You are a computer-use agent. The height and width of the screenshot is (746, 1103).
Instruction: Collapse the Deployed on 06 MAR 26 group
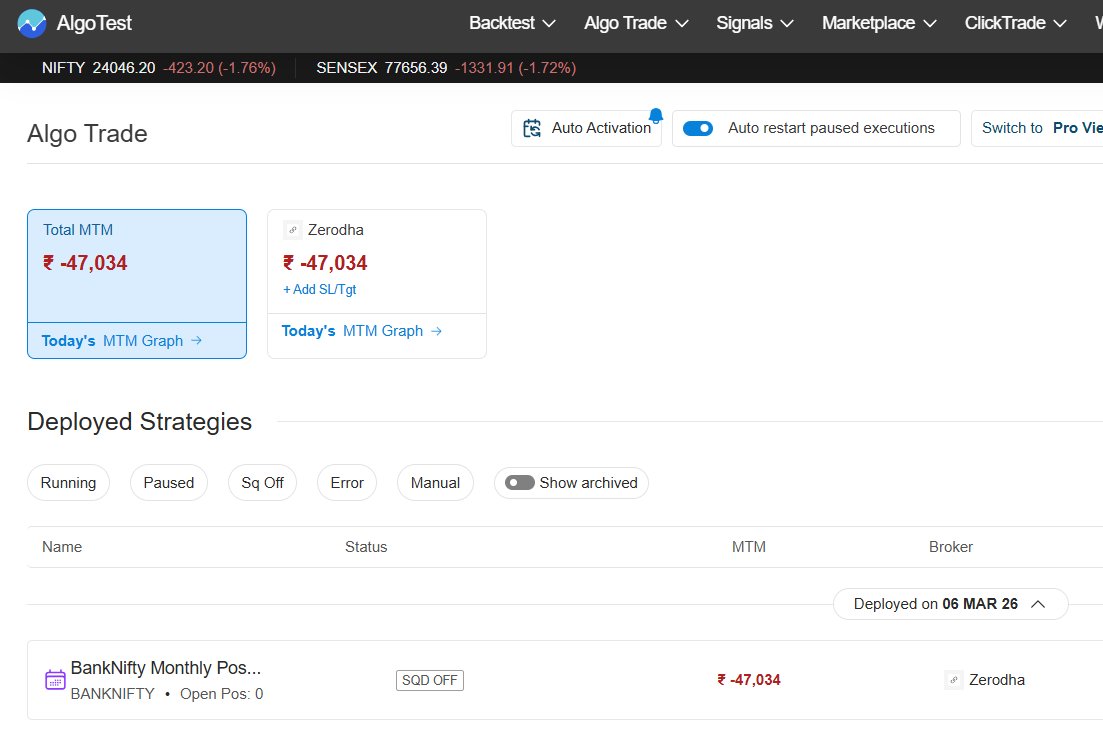(x=950, y=604)
